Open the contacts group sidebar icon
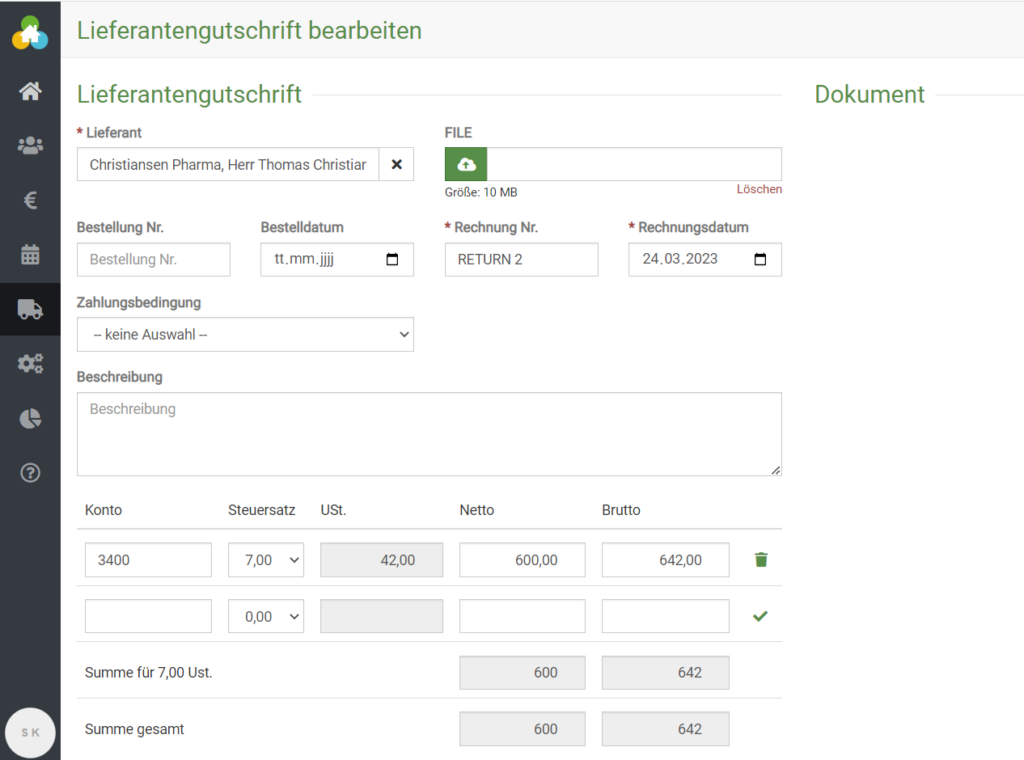The image size is (1024, 760). pos(30,146)
